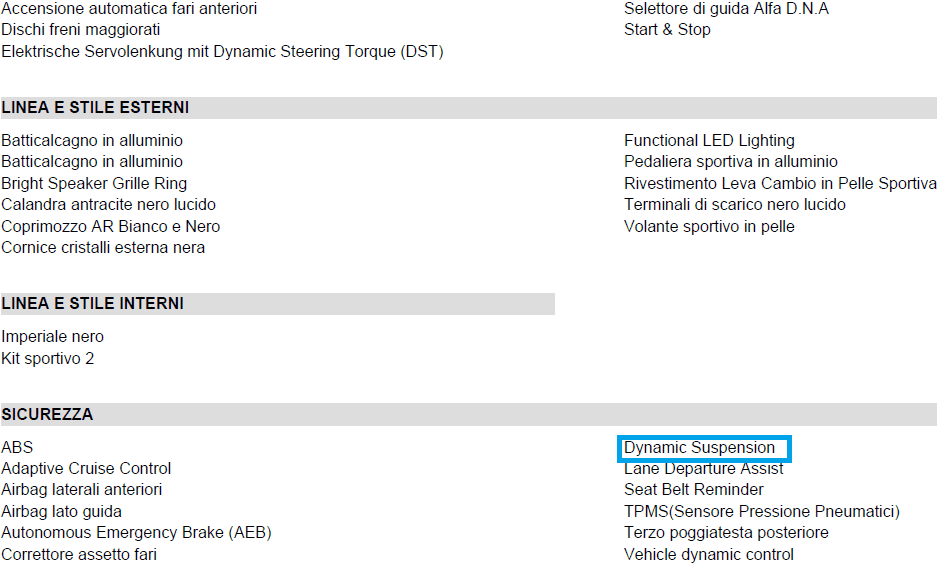Select Adaptive Cruise Control text
This screenshot has height=564, width=937.
[86, 469]
